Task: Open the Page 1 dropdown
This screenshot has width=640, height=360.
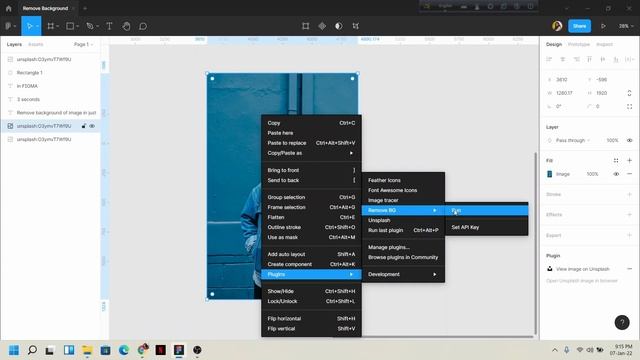Action: coord(83,44)
